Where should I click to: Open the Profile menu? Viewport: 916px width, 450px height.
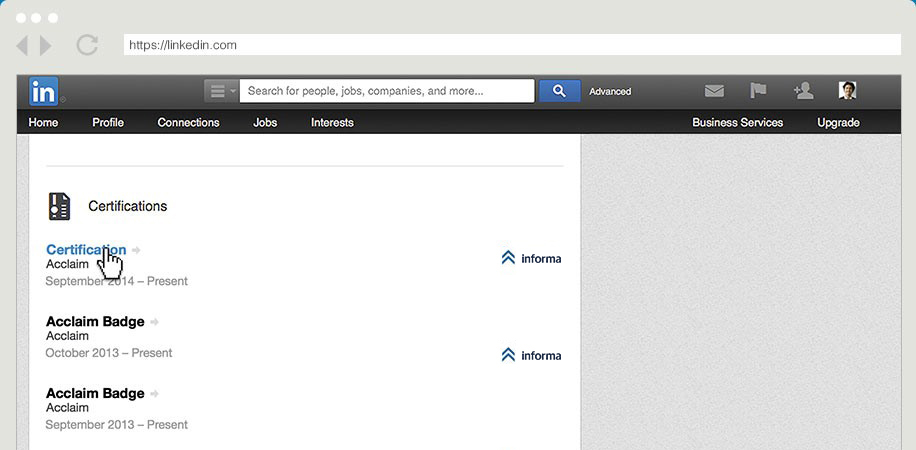click(x=108, y=122)
